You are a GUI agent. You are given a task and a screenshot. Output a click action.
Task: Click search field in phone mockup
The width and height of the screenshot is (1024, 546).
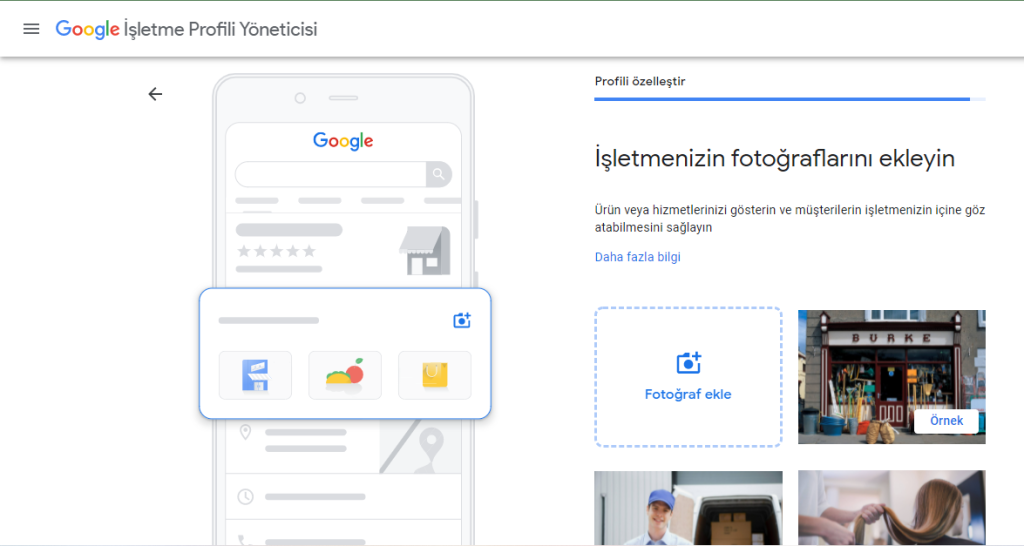[x=330, y=174]
